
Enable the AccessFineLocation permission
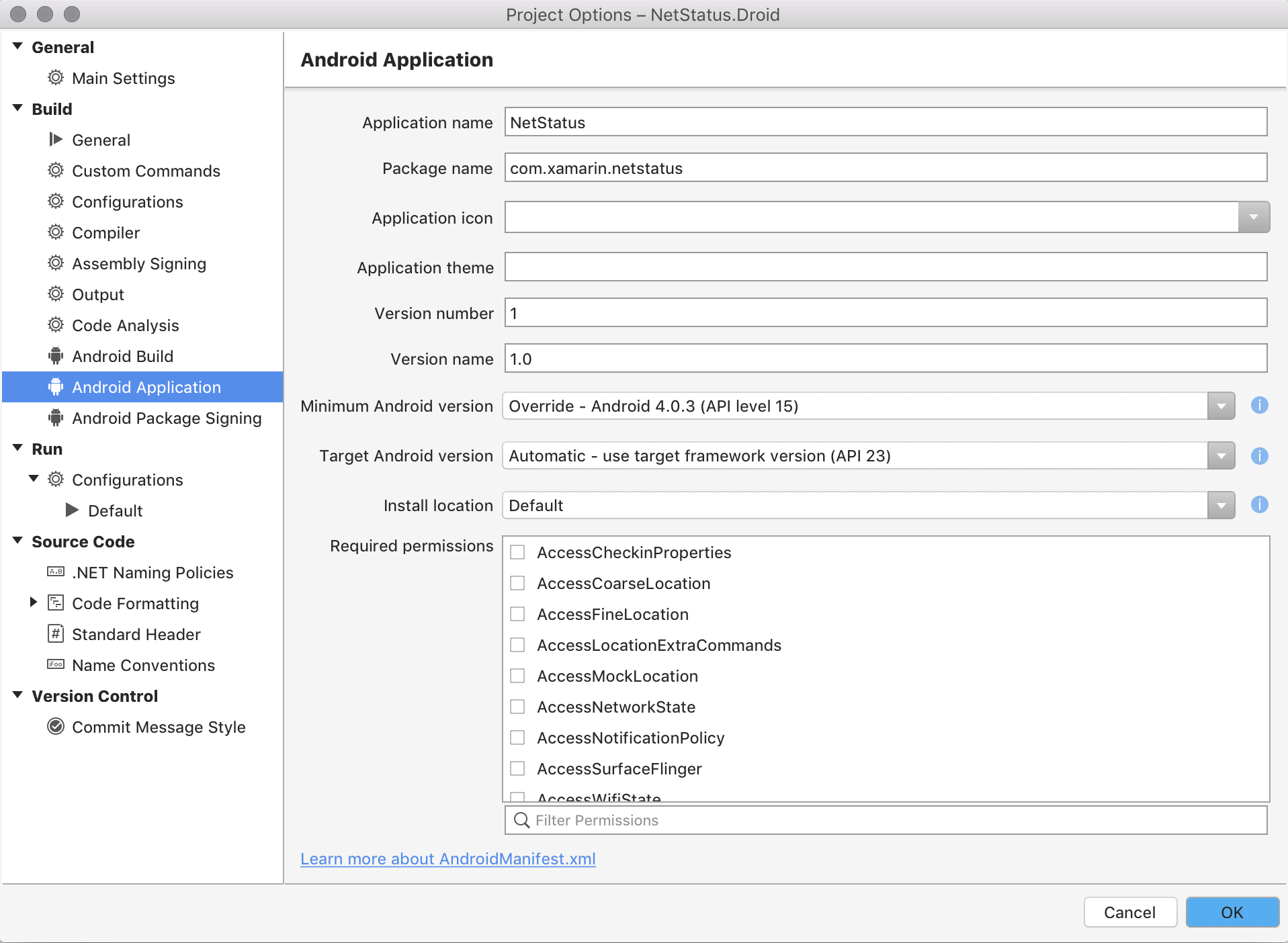517,613
